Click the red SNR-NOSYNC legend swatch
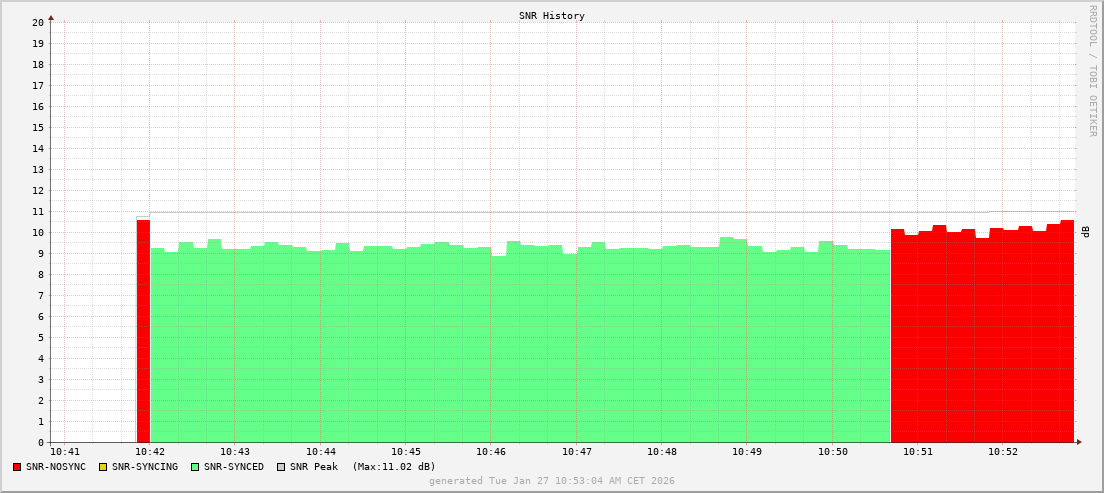Viewport: 1104px width, 493px height. (x=17, y=467)
